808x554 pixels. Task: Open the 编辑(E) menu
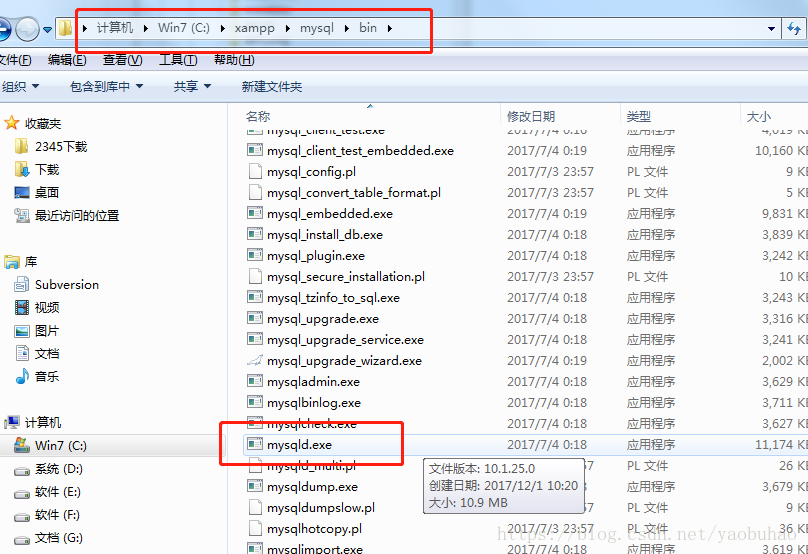click(x=67, y=60)
